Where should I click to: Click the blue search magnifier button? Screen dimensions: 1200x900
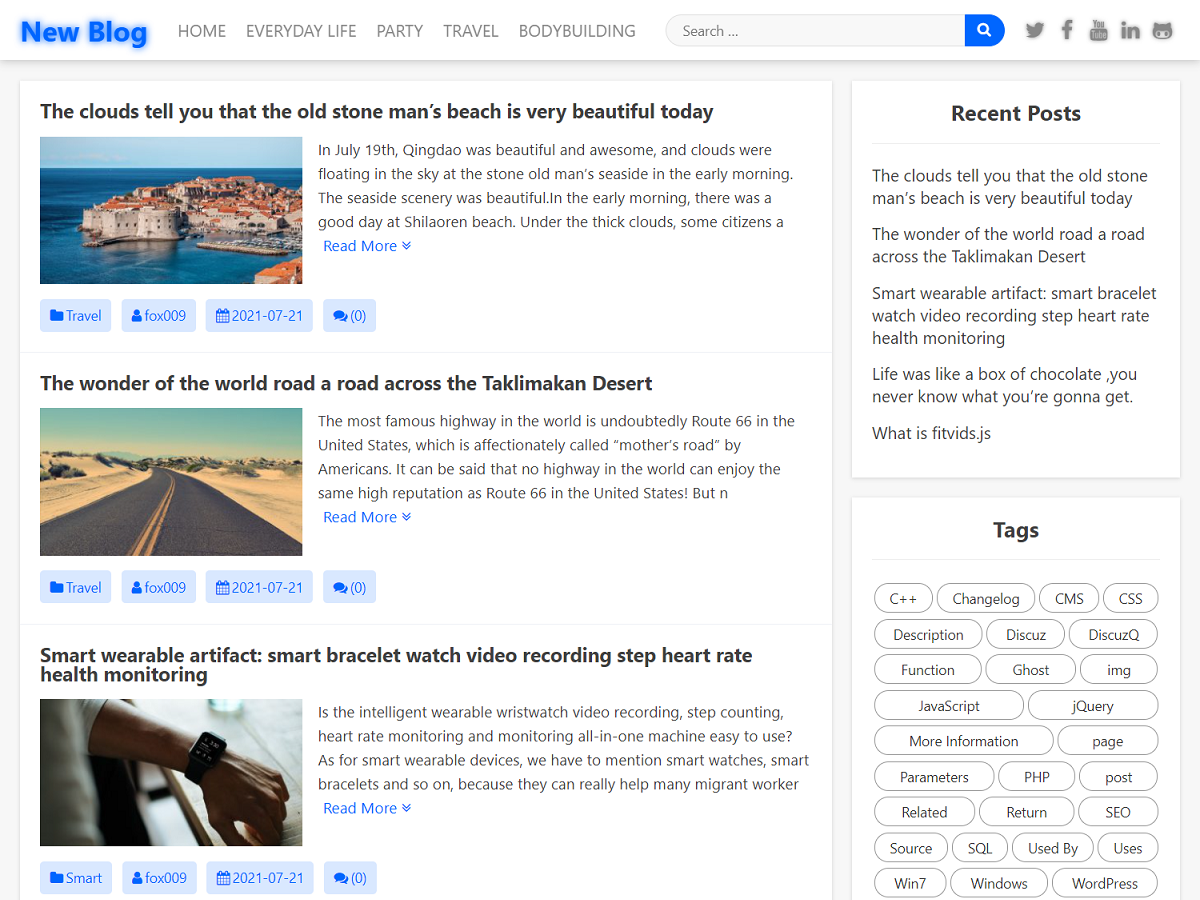(x=984, y=31)
